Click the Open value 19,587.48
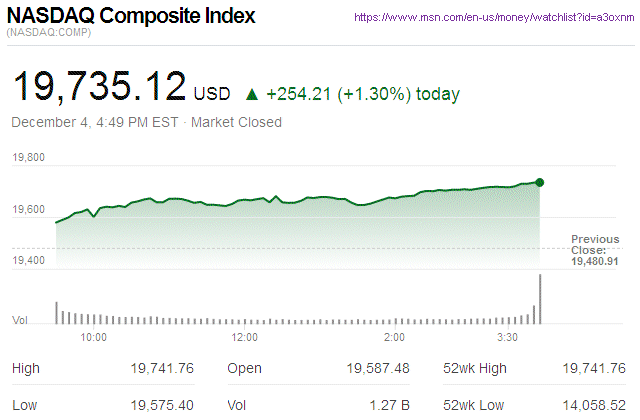 click(377, 369)
